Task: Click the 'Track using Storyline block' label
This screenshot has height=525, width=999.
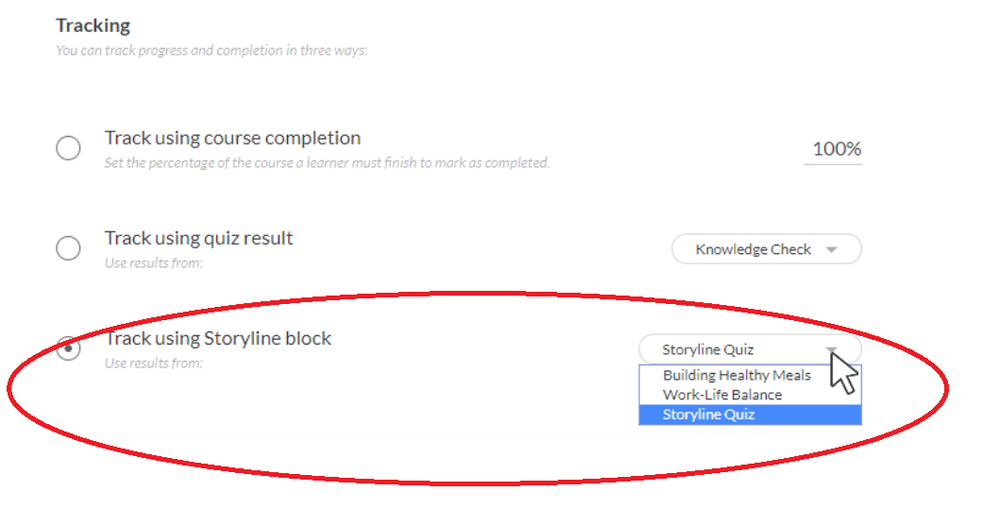Action: click(x=218, y=338)
